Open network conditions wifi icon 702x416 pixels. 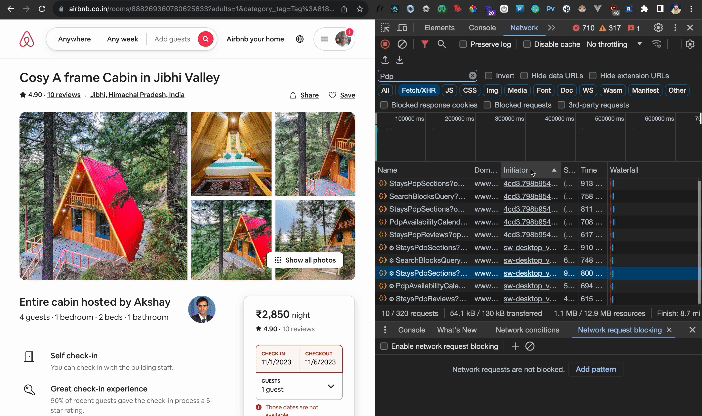[x=656, y=44]
